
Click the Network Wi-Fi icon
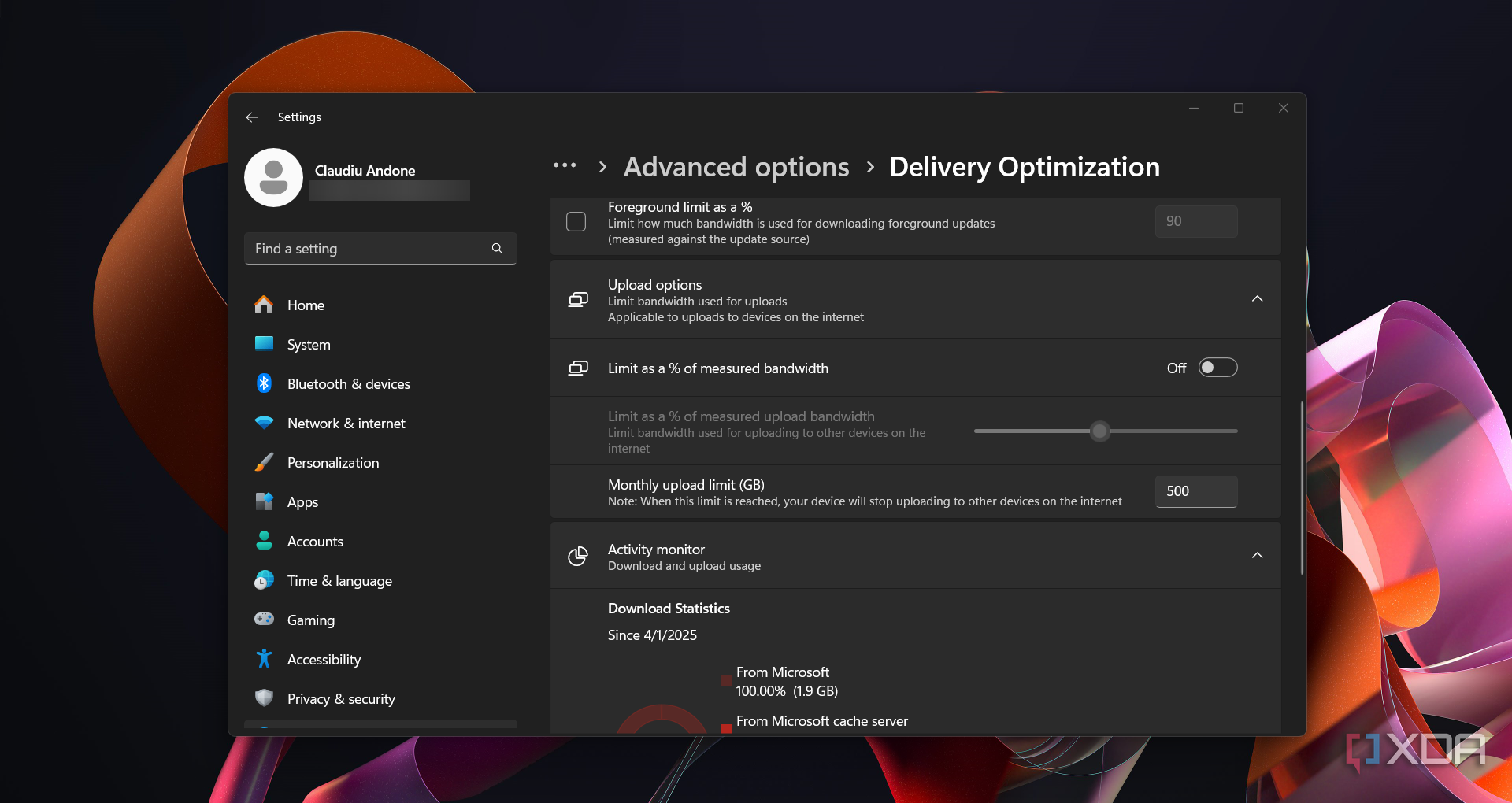coord(264,423)
